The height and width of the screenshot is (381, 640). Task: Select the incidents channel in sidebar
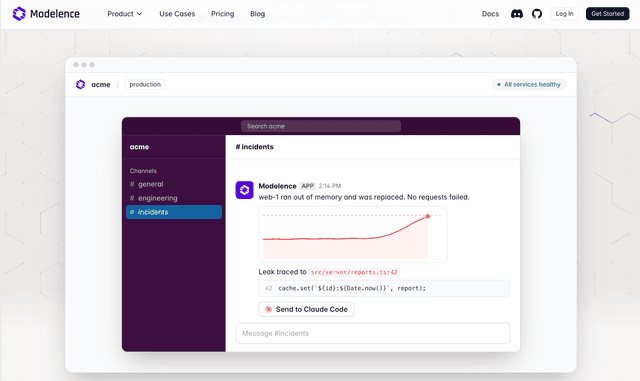(x=173, y=212)
